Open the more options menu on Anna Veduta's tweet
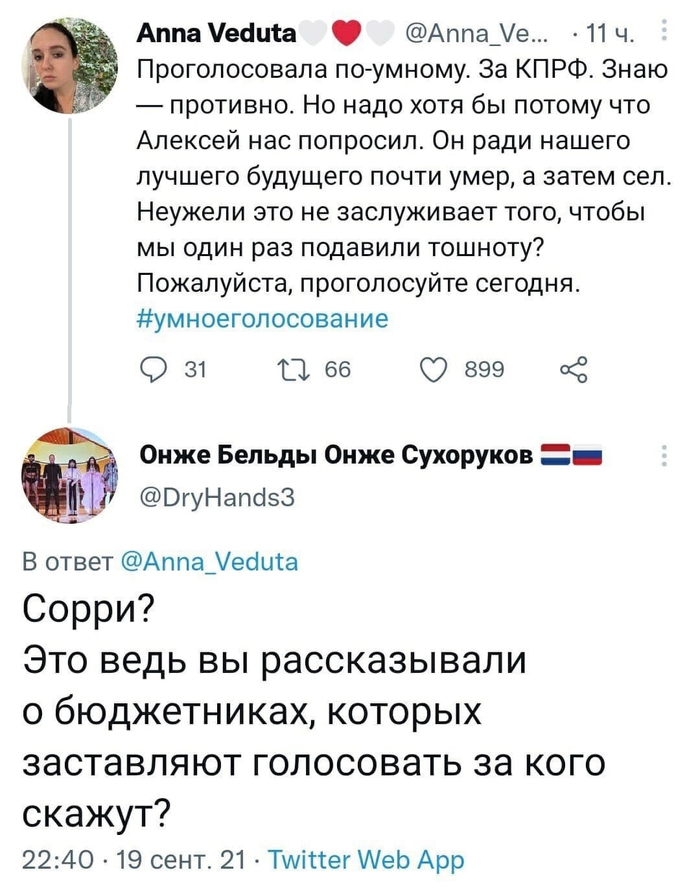This screenshot has height=894, width=700. click(666, 30)
